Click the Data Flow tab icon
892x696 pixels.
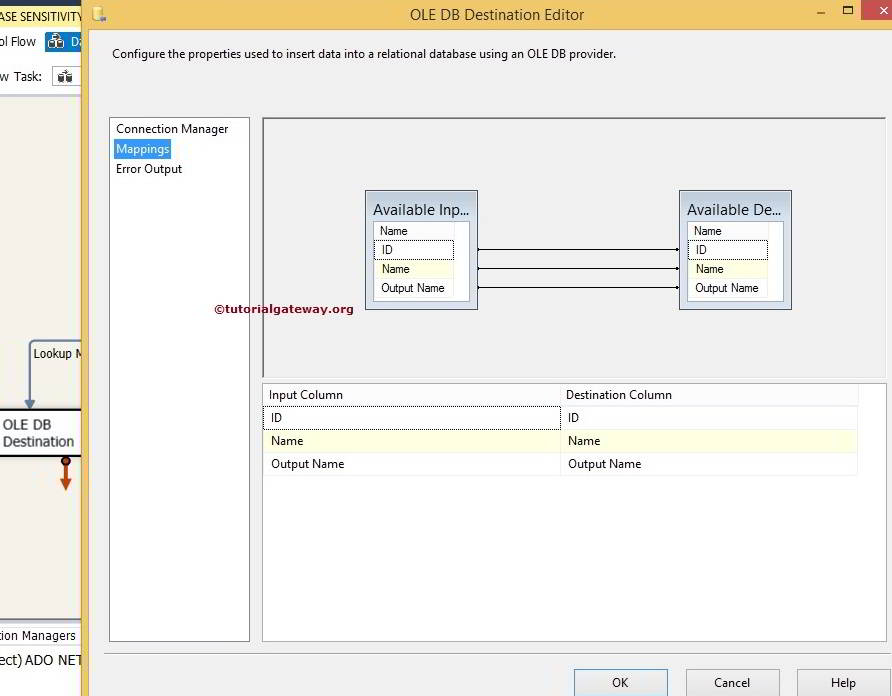(56, 42)
